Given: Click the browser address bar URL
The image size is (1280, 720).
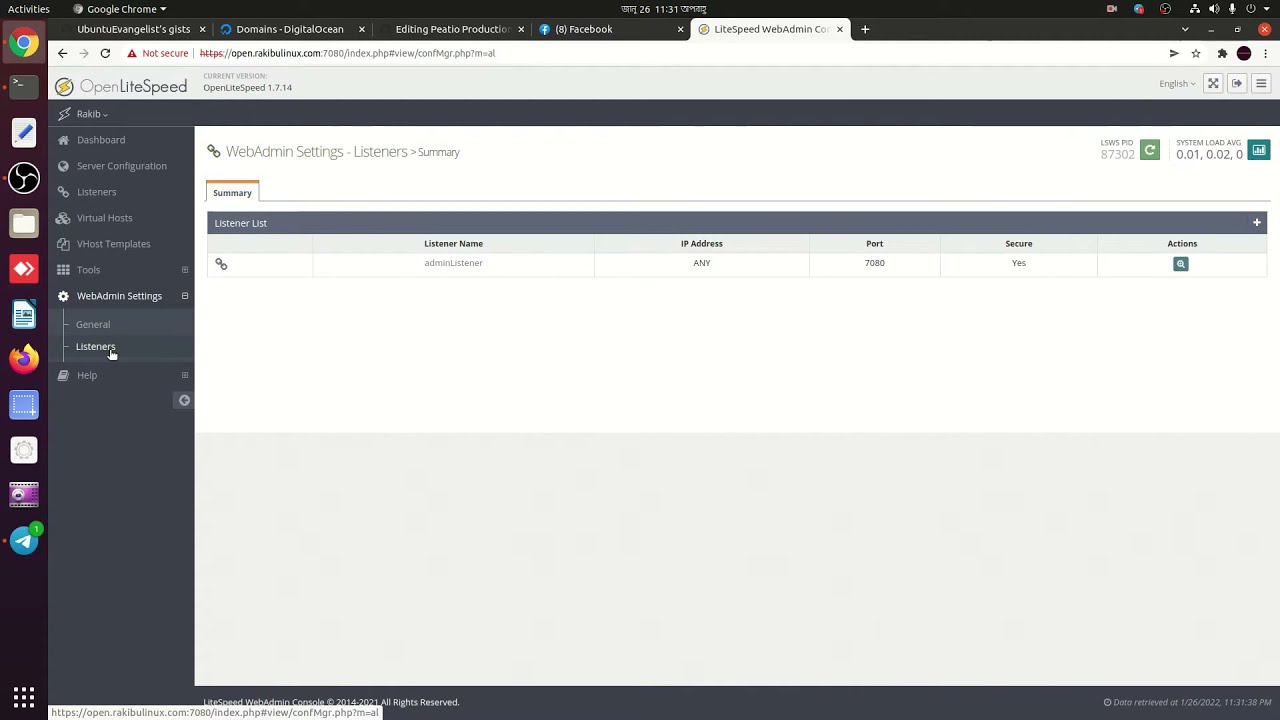Looking at the screenshot, I should pos(347,53).
